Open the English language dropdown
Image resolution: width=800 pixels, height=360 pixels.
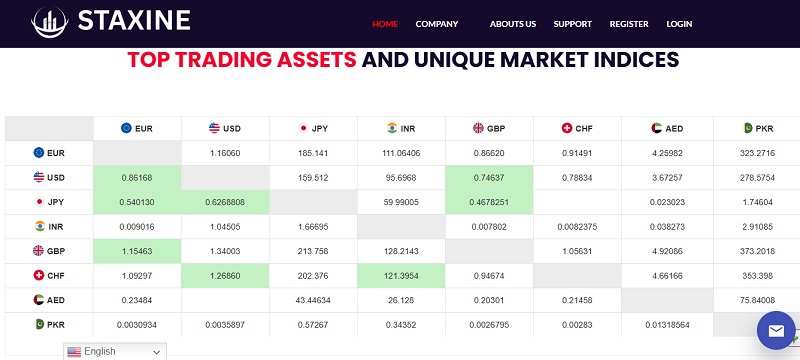click(x=115, y=351)
